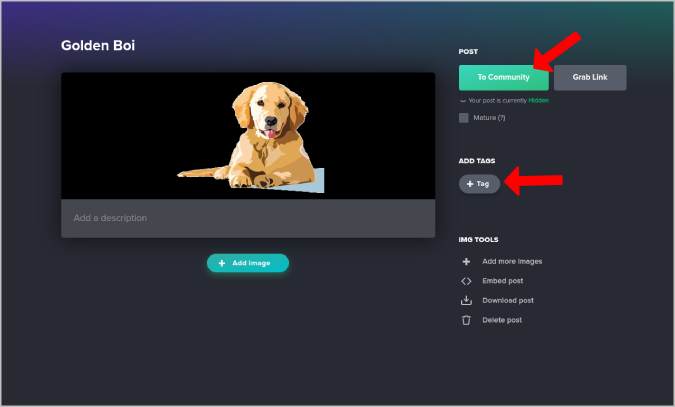
Task: Choose the Delete post option
Action: click(x=502, y=320)
